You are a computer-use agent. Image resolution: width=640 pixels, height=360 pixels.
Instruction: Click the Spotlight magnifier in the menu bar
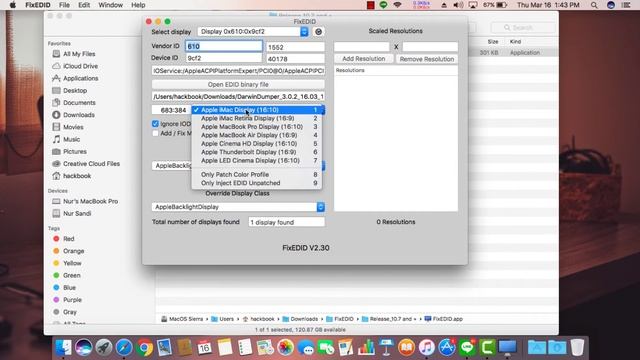coord(594,5)
